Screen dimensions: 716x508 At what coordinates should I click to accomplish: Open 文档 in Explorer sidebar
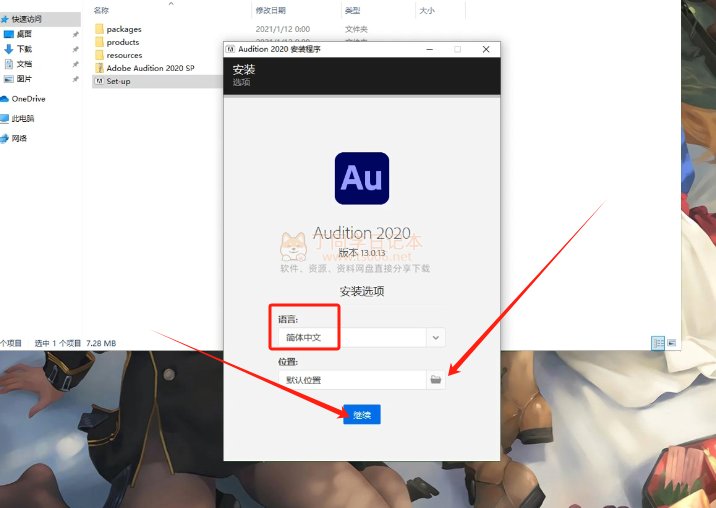point(24,64)
